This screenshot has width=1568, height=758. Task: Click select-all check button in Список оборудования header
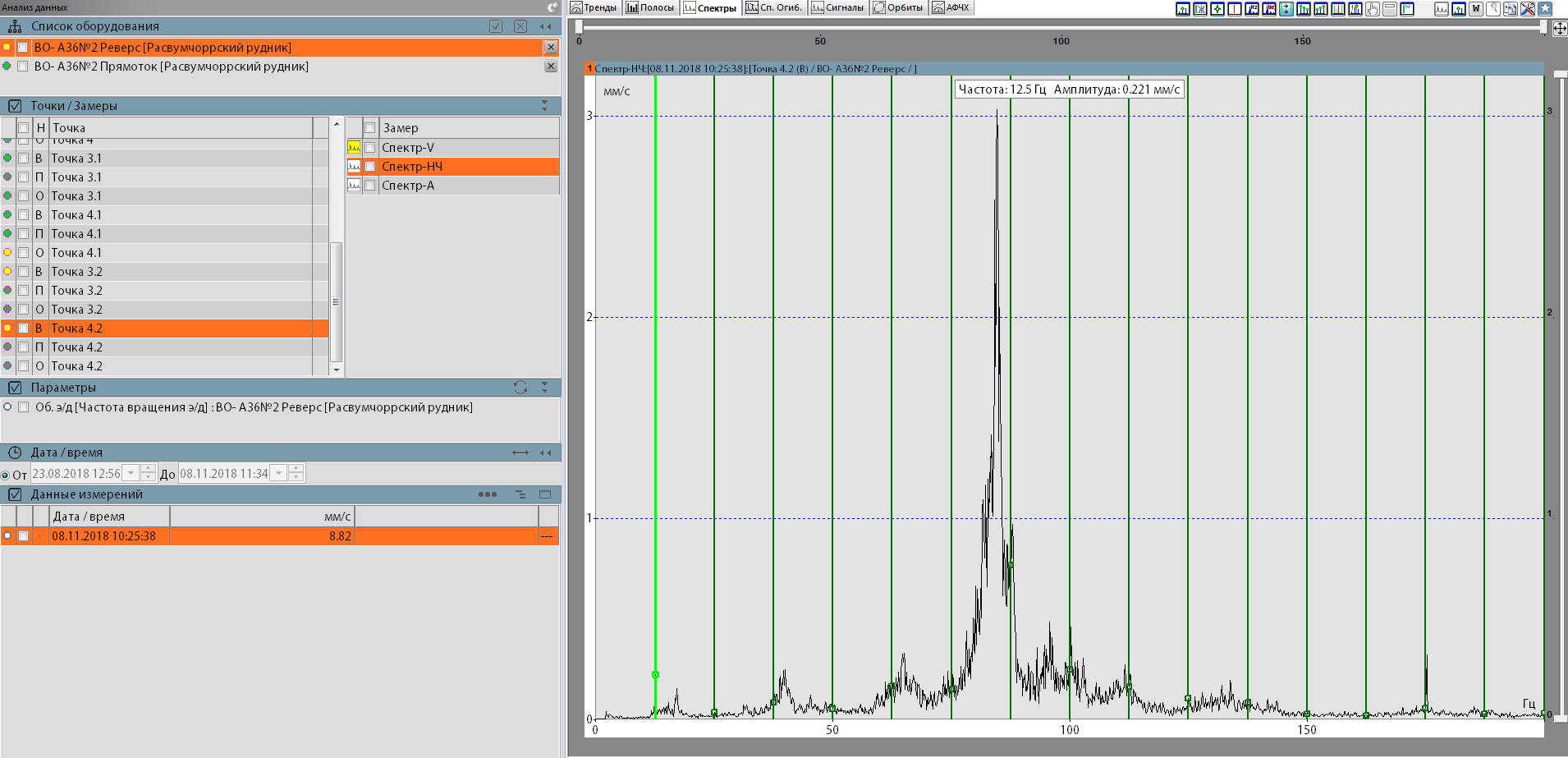pyautogui.click(x=496, y=26)
